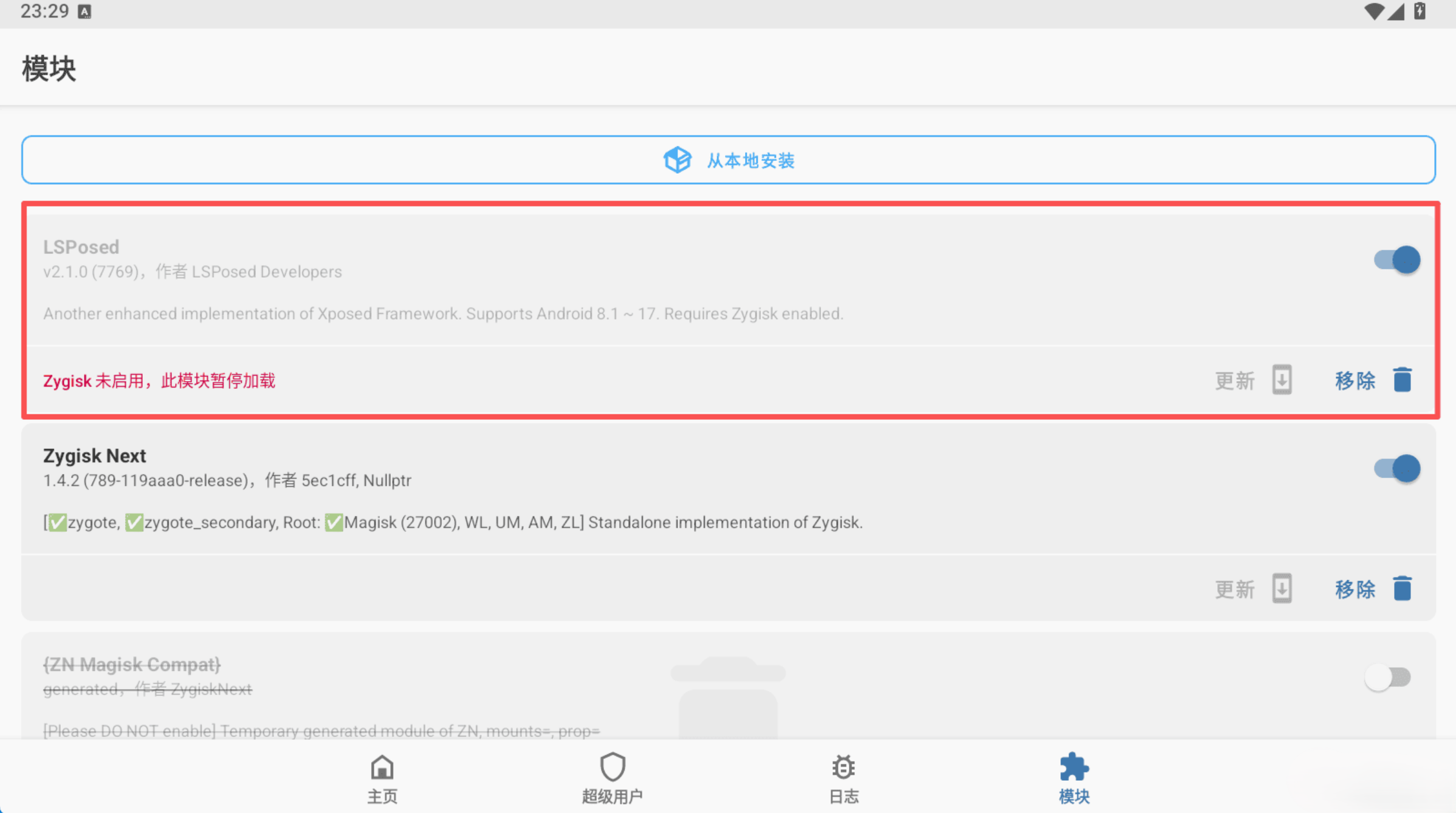
Task: Click the red Zygisk 未启用 warning text
Action: [159, 381]
